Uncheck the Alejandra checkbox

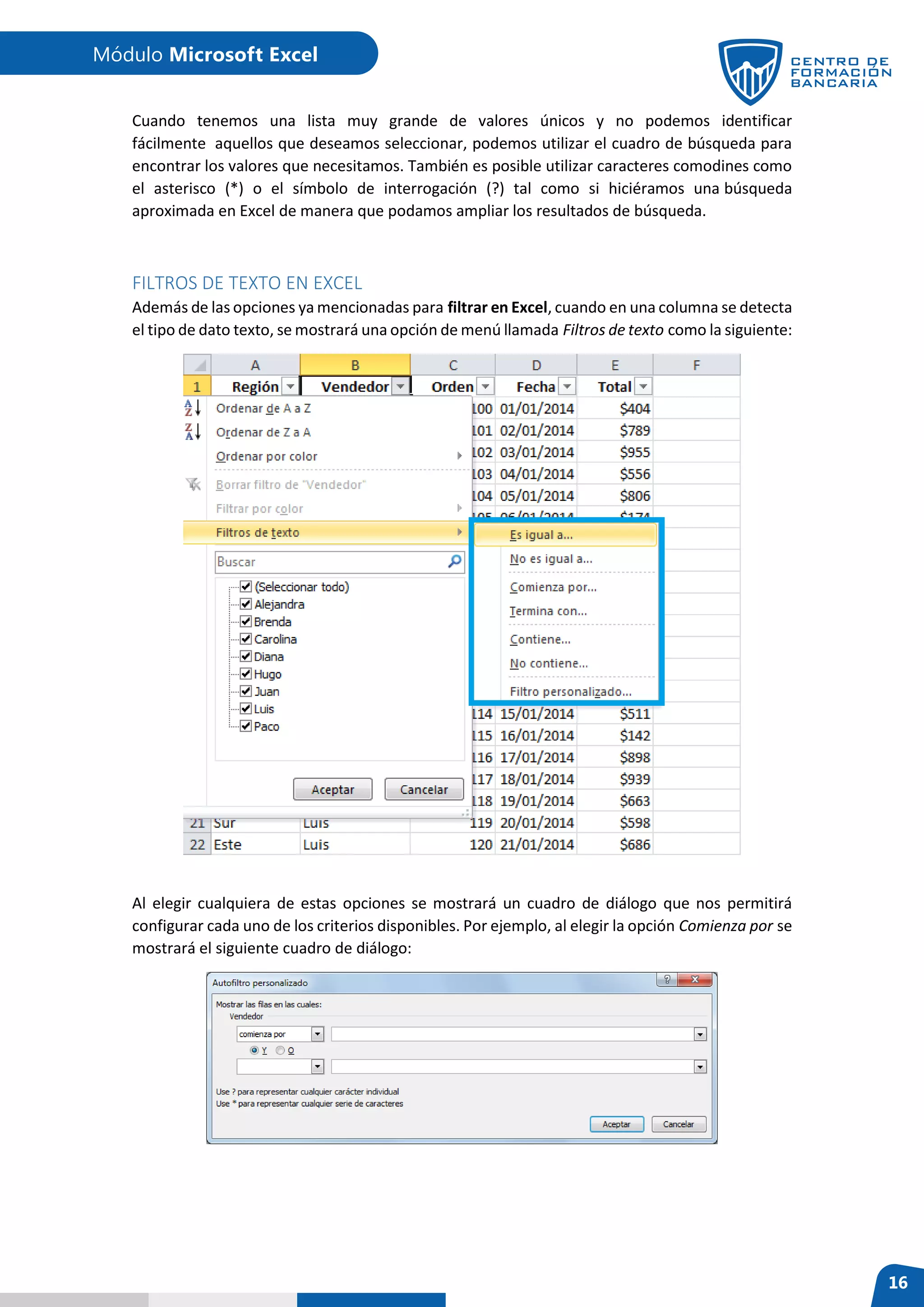[x=246, y=604]
